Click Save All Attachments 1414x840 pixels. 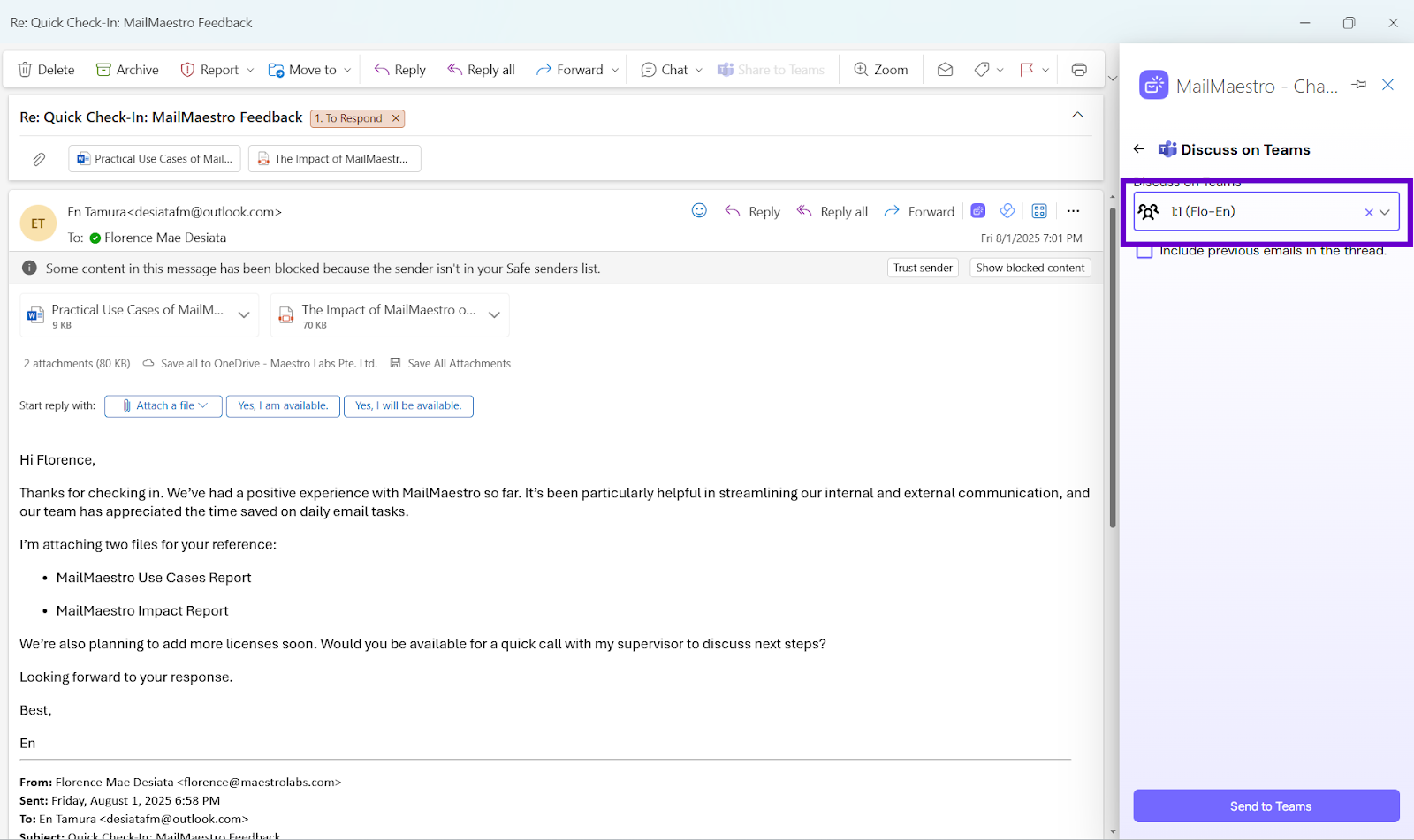point(451,363)
